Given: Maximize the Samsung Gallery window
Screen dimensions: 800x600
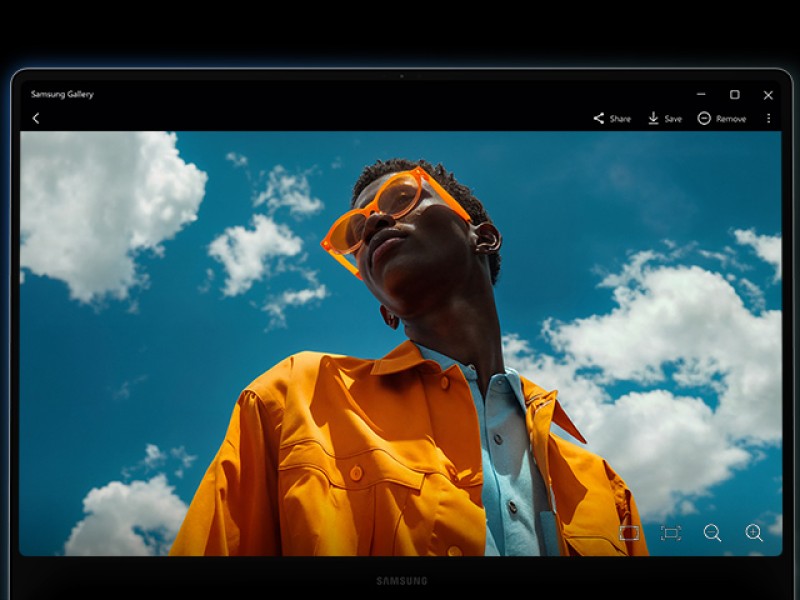Looking at the screenshot, I should (x=734, y=95).
